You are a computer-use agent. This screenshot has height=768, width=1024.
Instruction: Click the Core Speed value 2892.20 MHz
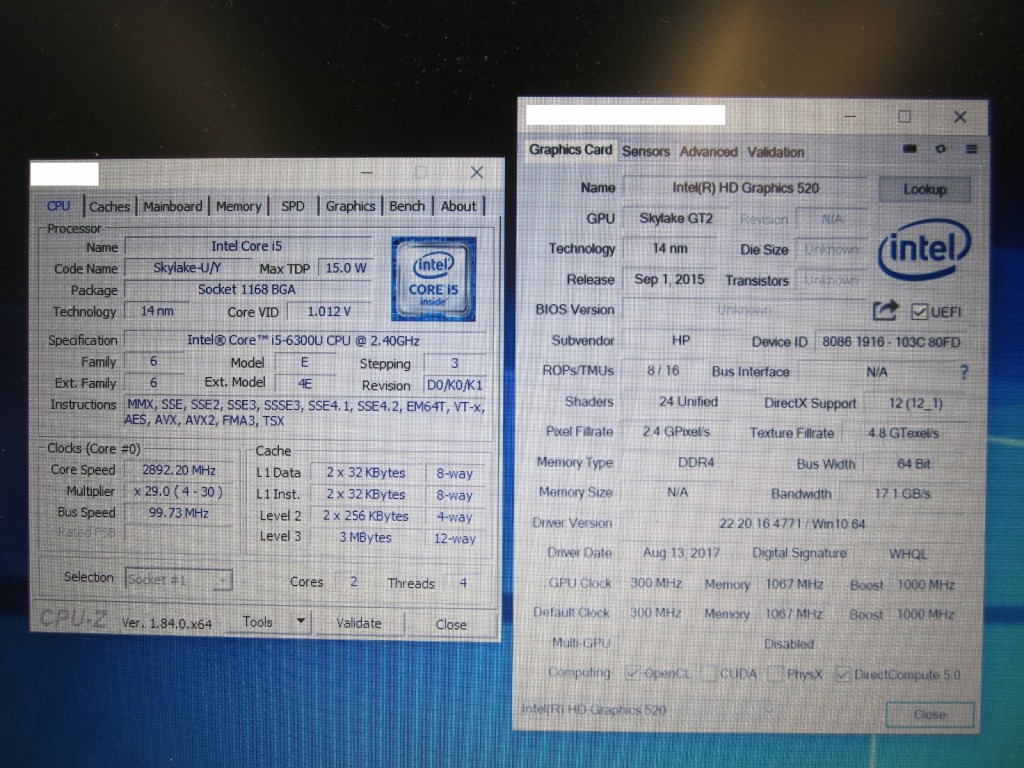pyautogui.click(x=178, y=470)
